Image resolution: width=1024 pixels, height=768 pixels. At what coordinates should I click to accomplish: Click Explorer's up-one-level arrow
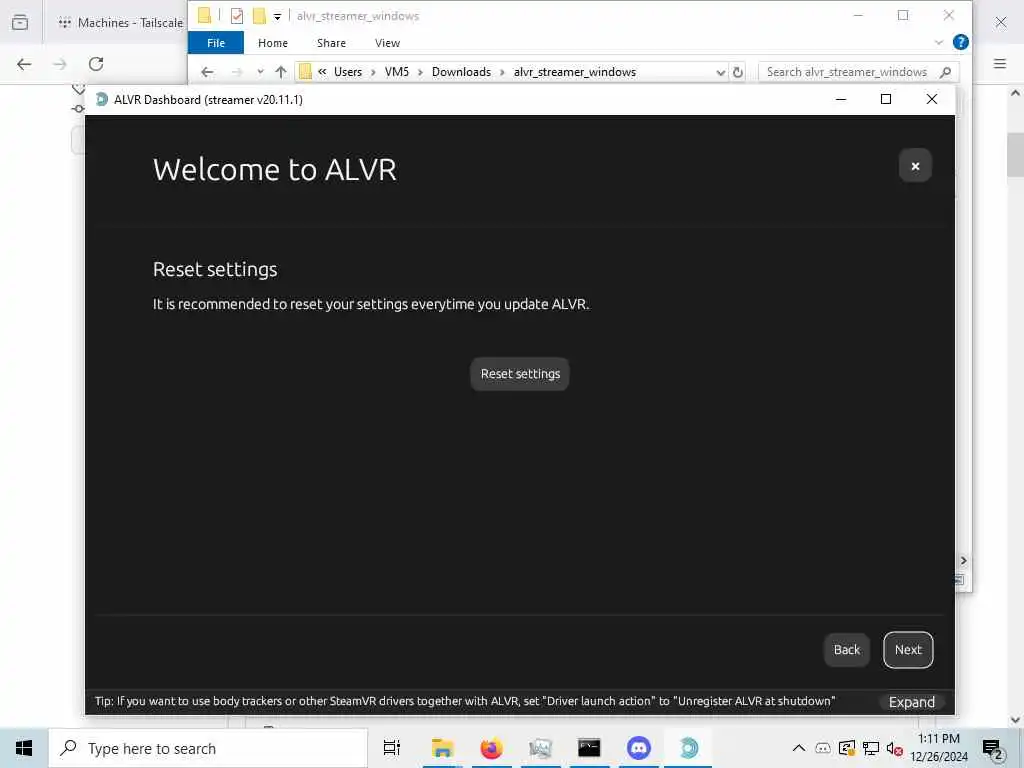(x=281, y=72)
